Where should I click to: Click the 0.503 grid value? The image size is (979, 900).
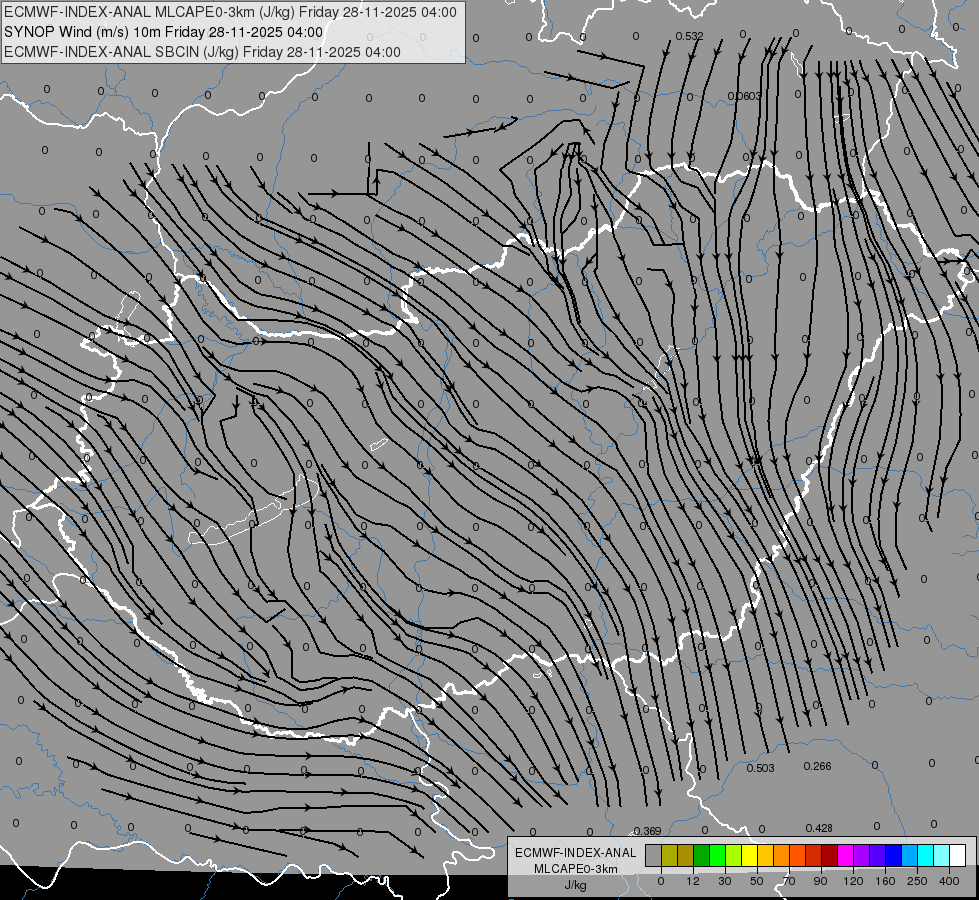(760, 768)
